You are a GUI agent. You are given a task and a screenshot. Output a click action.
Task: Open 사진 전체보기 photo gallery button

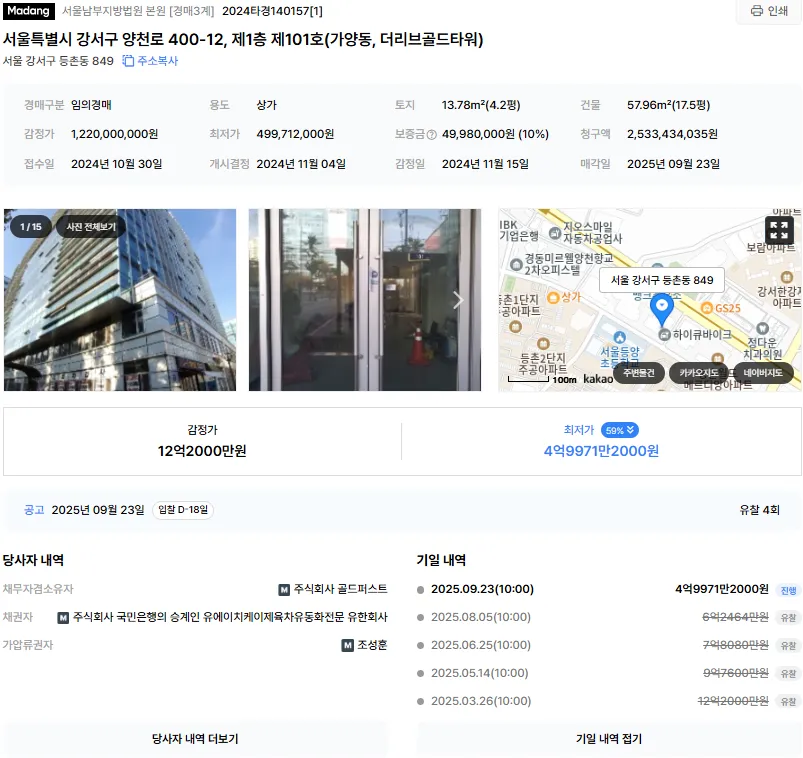[x=91, y=227]
